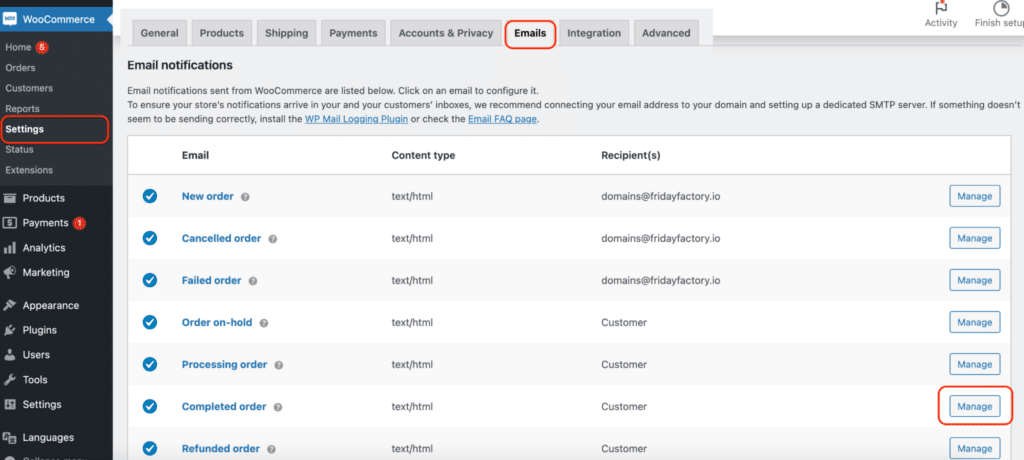Click help icon next to Processing order
The image size is (1024, 460).
tap(279, 365)
